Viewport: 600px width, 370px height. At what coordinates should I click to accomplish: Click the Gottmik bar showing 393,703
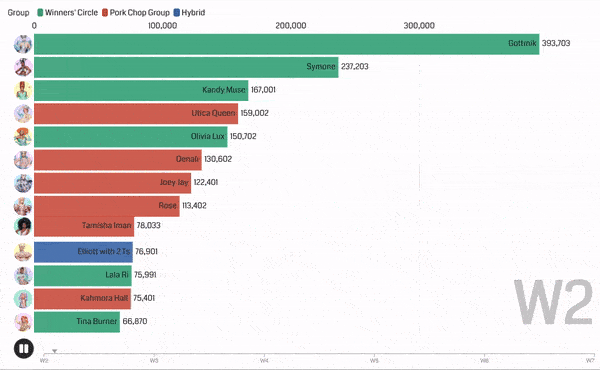pyautogui.click(x=287, y=44)
